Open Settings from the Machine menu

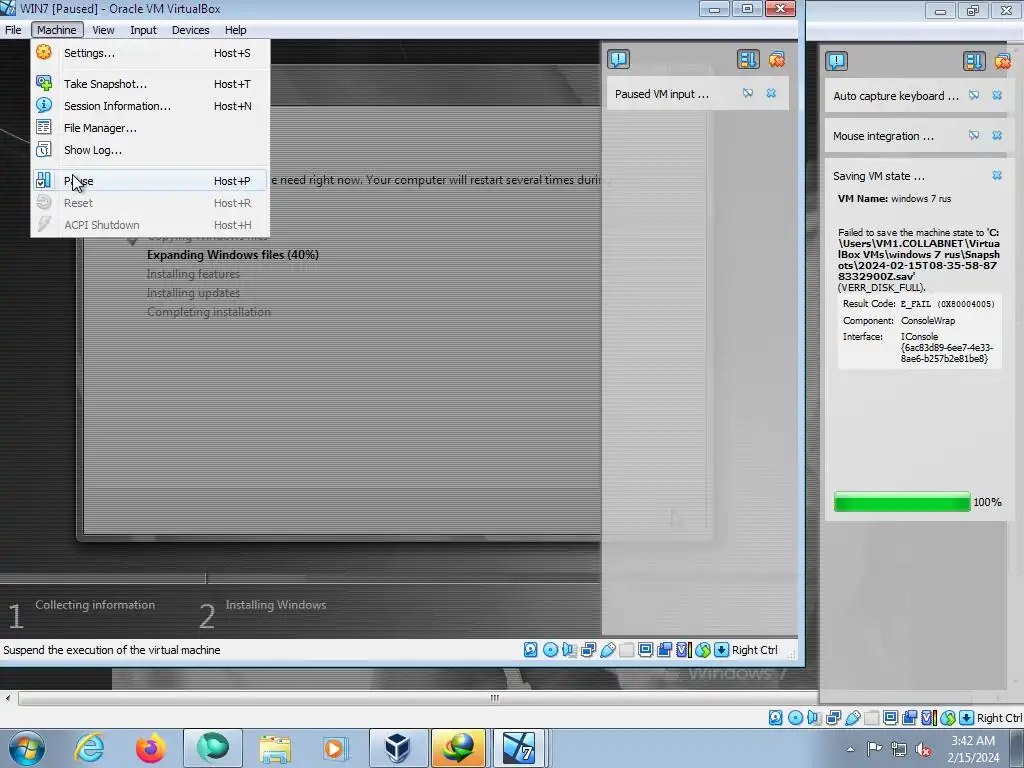pos(150,53)
